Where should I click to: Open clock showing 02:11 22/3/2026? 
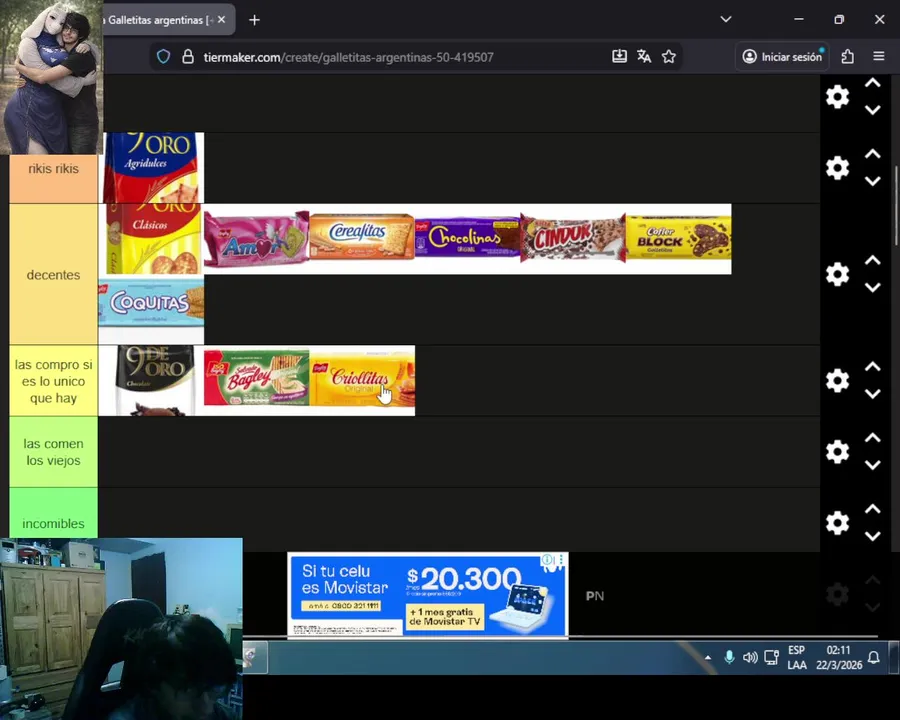pos(839,657)
